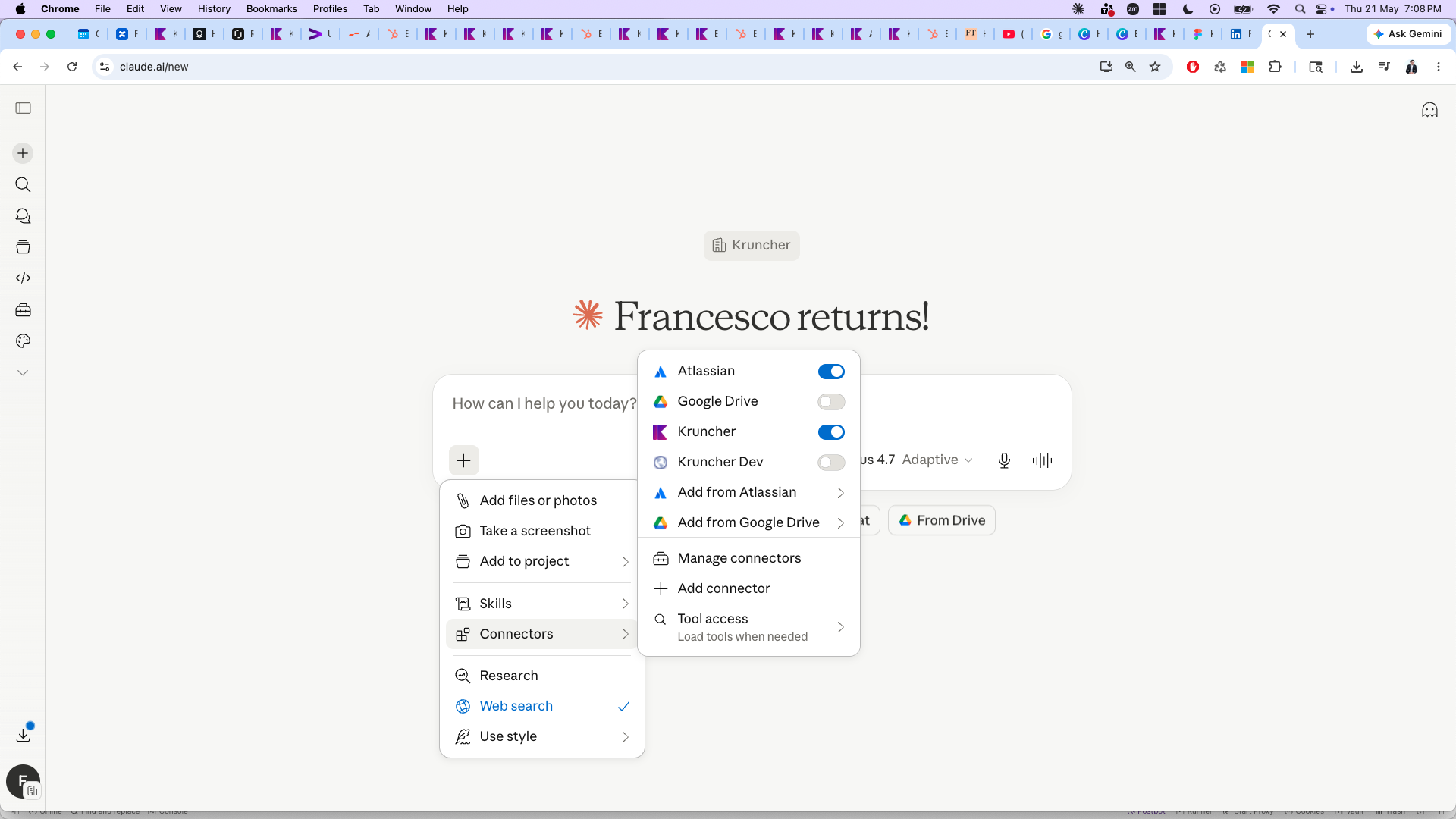Expand Add from Atlassian submenu
The image size is (1456, 819).
point(748,493)
